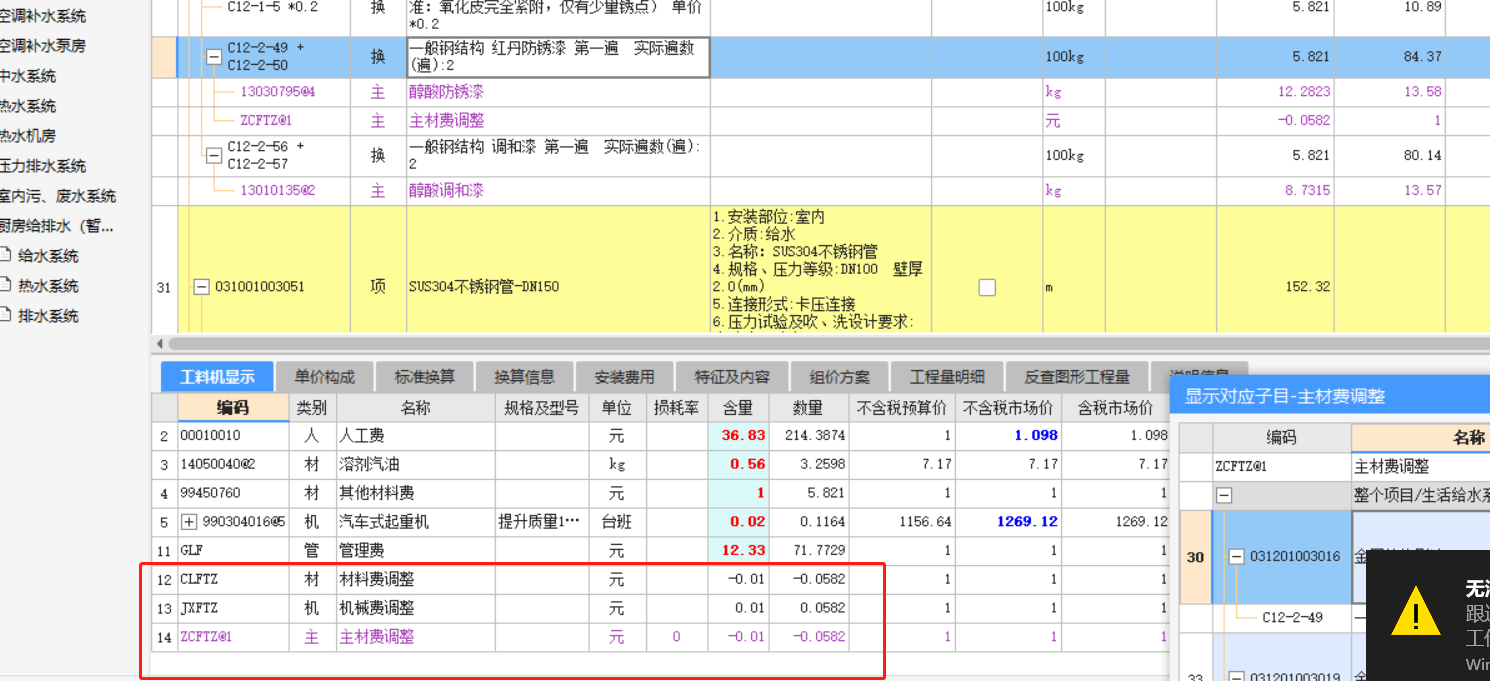Click the 主材费调整 cell in row 14
The height and width of the screenshot is (681, 1490).
click(x=416, y=637)
